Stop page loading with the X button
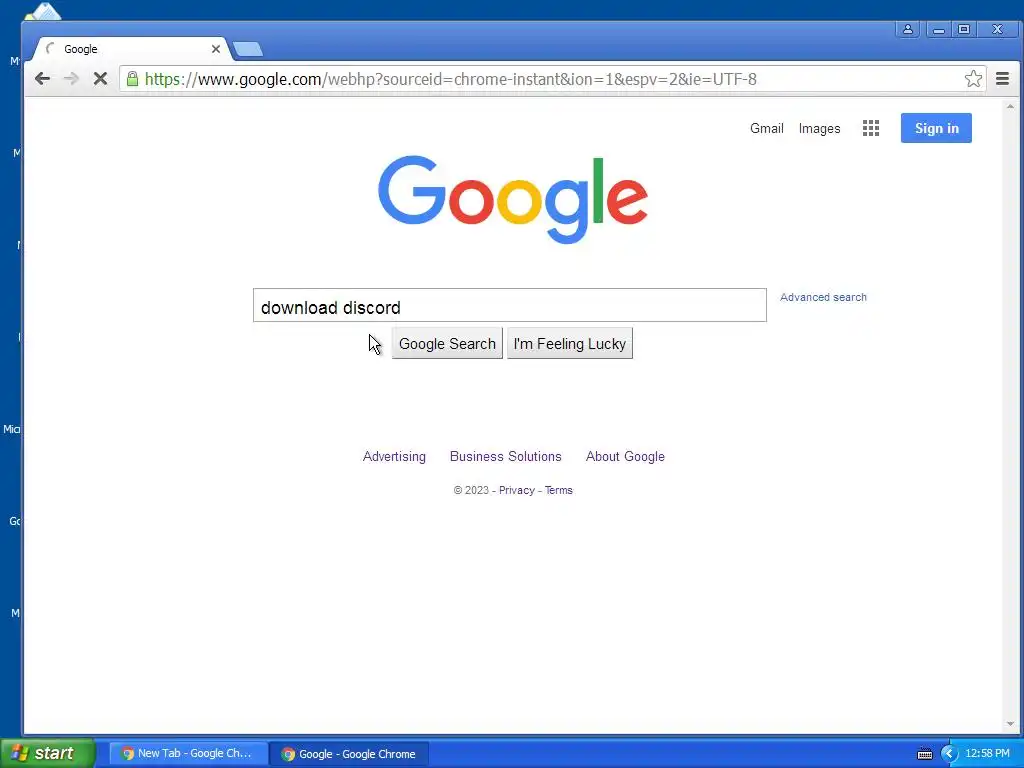The image size is (1024, 768). [x=100, y=79]
